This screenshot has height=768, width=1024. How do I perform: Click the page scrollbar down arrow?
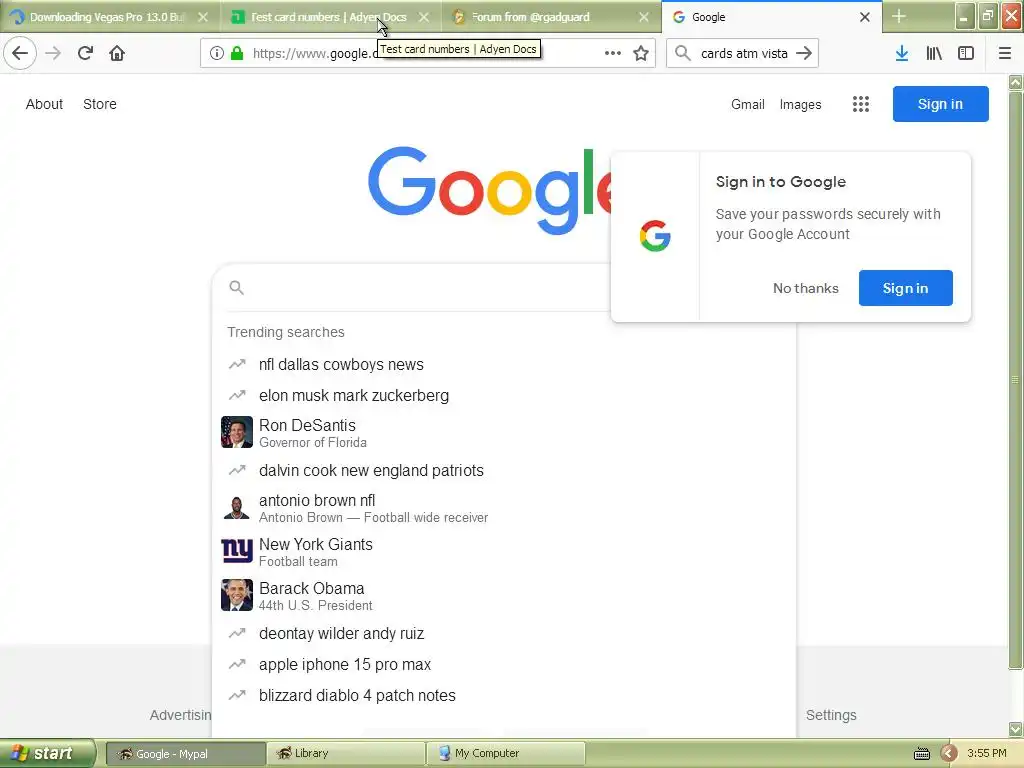(1016, 729)
